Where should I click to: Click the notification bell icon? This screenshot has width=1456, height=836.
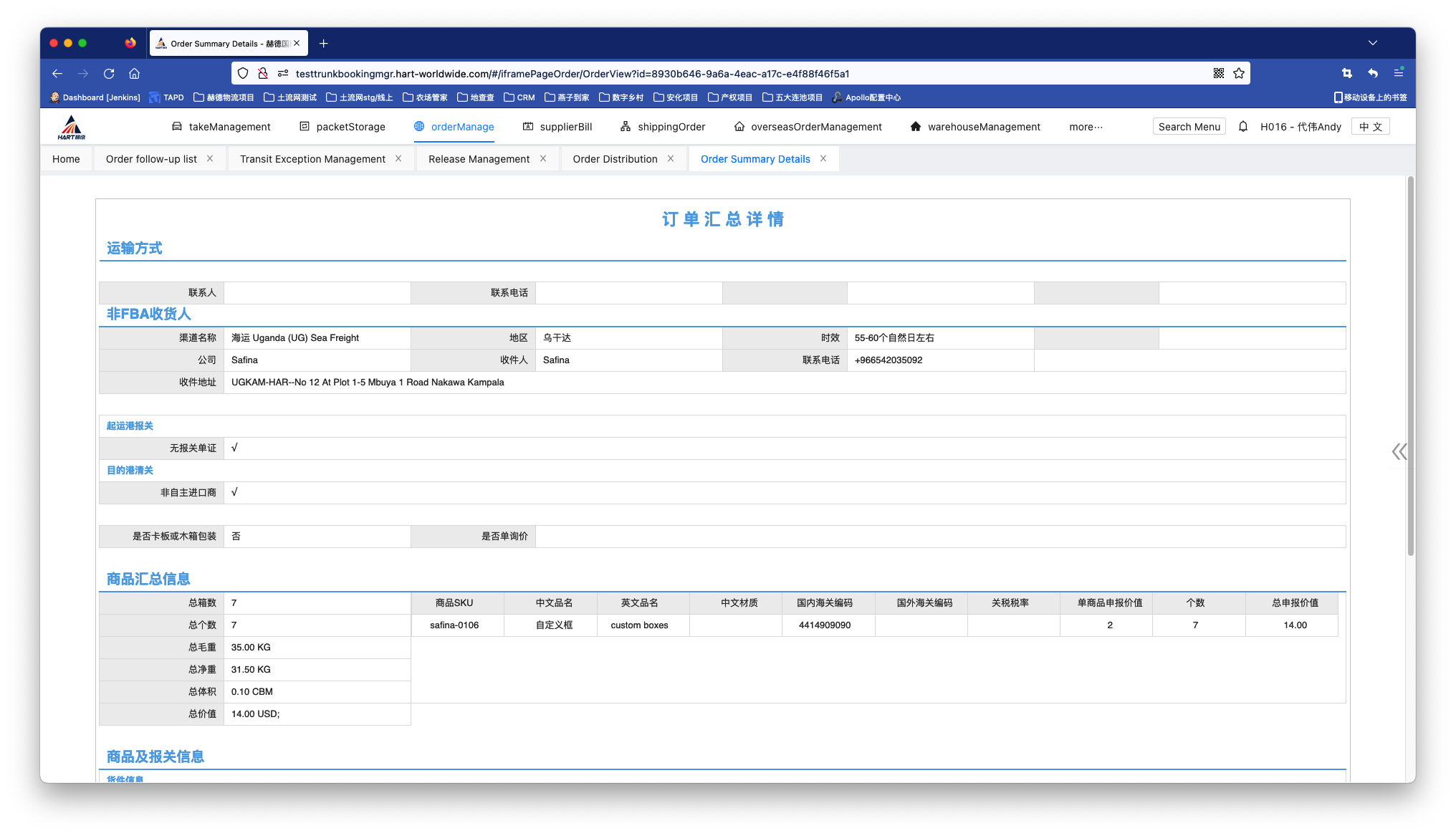tap(1243, 127)
